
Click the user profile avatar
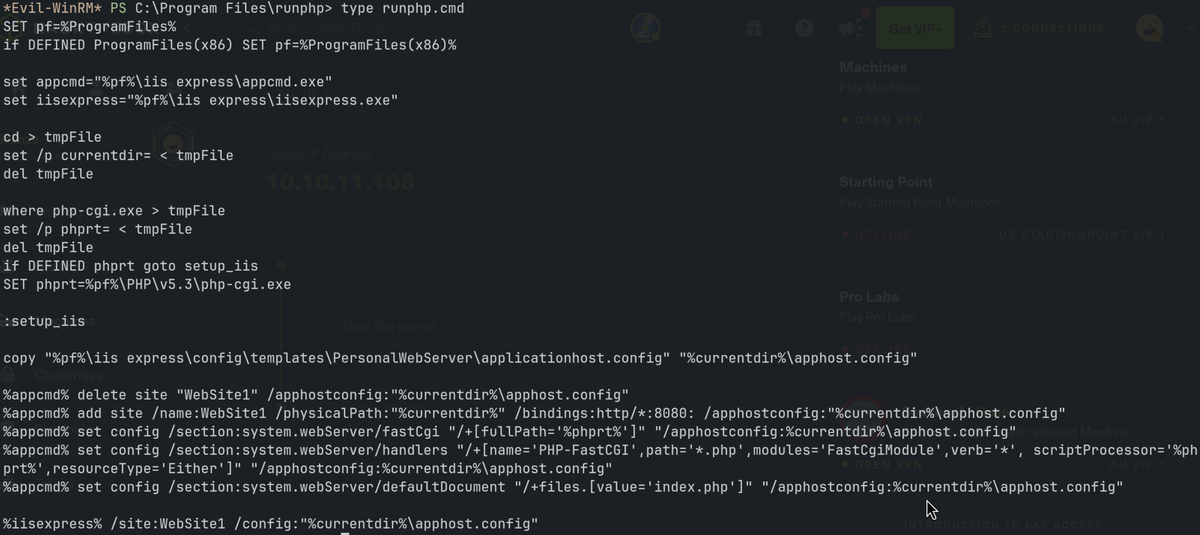coord(1149,28)
